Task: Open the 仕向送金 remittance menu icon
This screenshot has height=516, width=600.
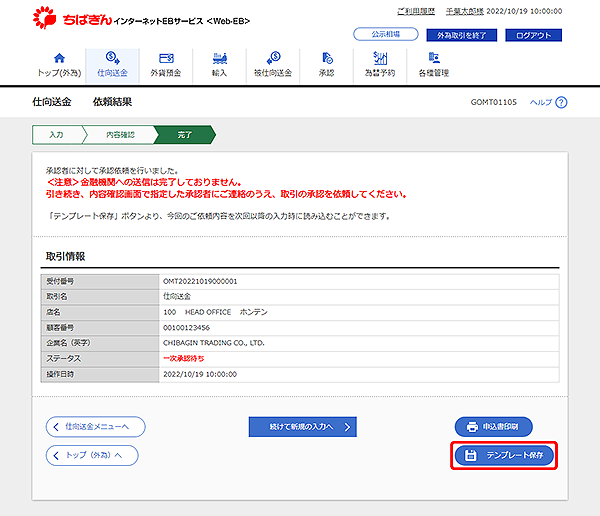Action: [x=112, y=58]
